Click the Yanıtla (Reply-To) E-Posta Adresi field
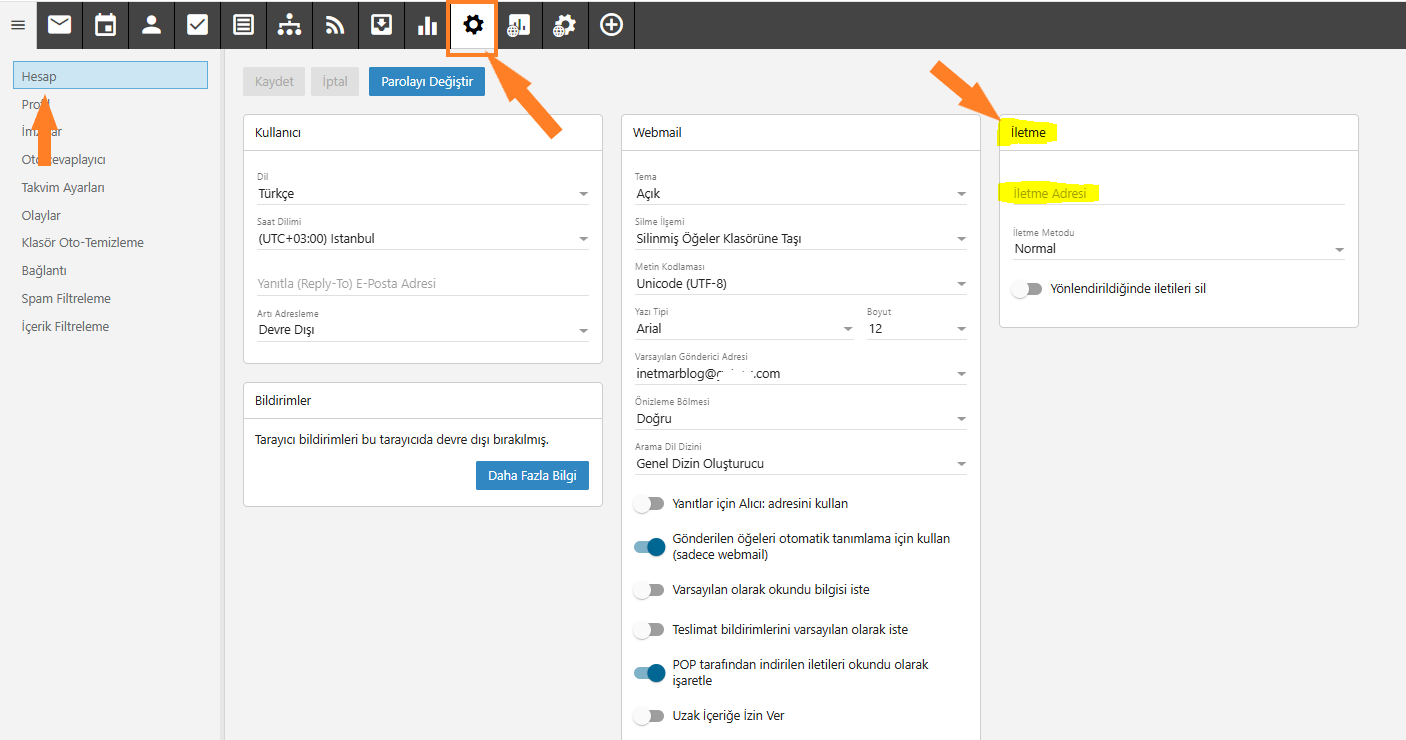 pyautogui.click(x=422, y=284)
